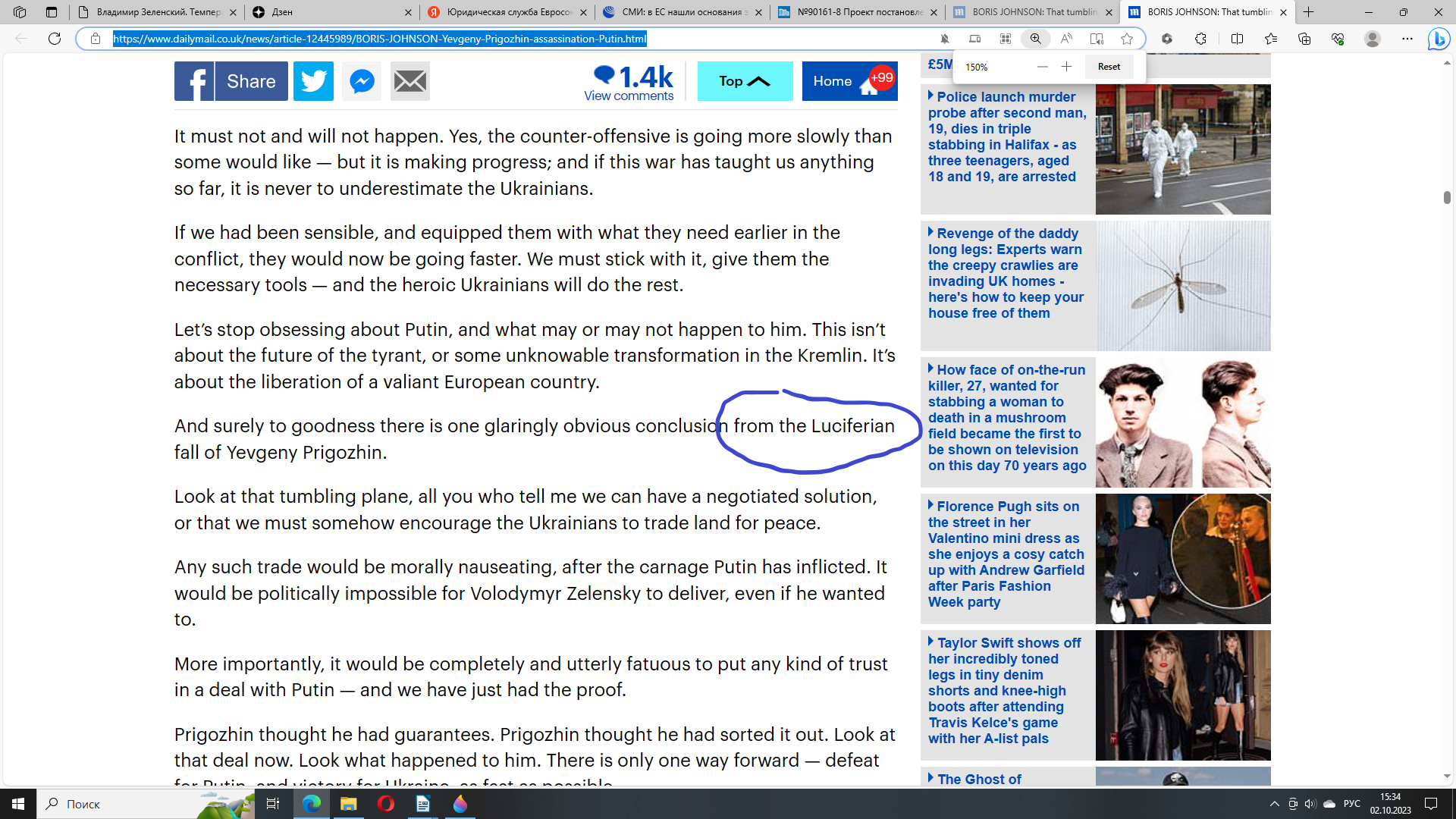Image resolution: width=1456 pixels, height=819 pixels.
Task: Close the Дзен tab
Action: coord(408,12)
